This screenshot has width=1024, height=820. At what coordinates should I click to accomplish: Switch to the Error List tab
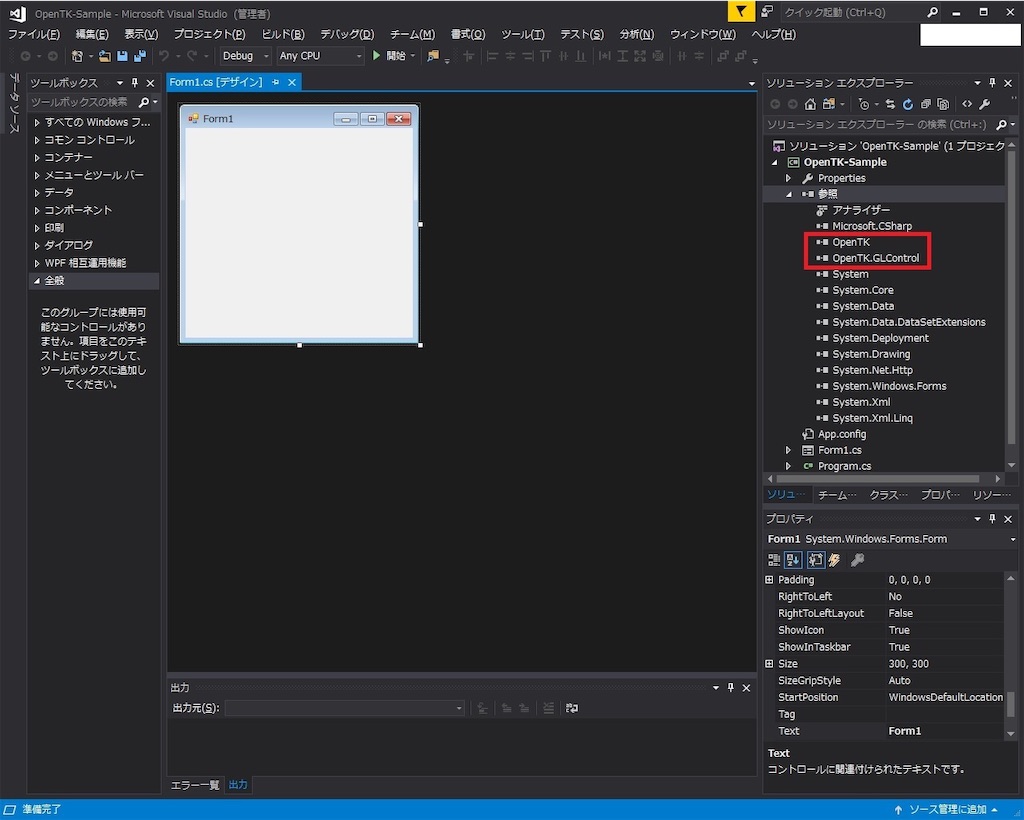[195, 785]
